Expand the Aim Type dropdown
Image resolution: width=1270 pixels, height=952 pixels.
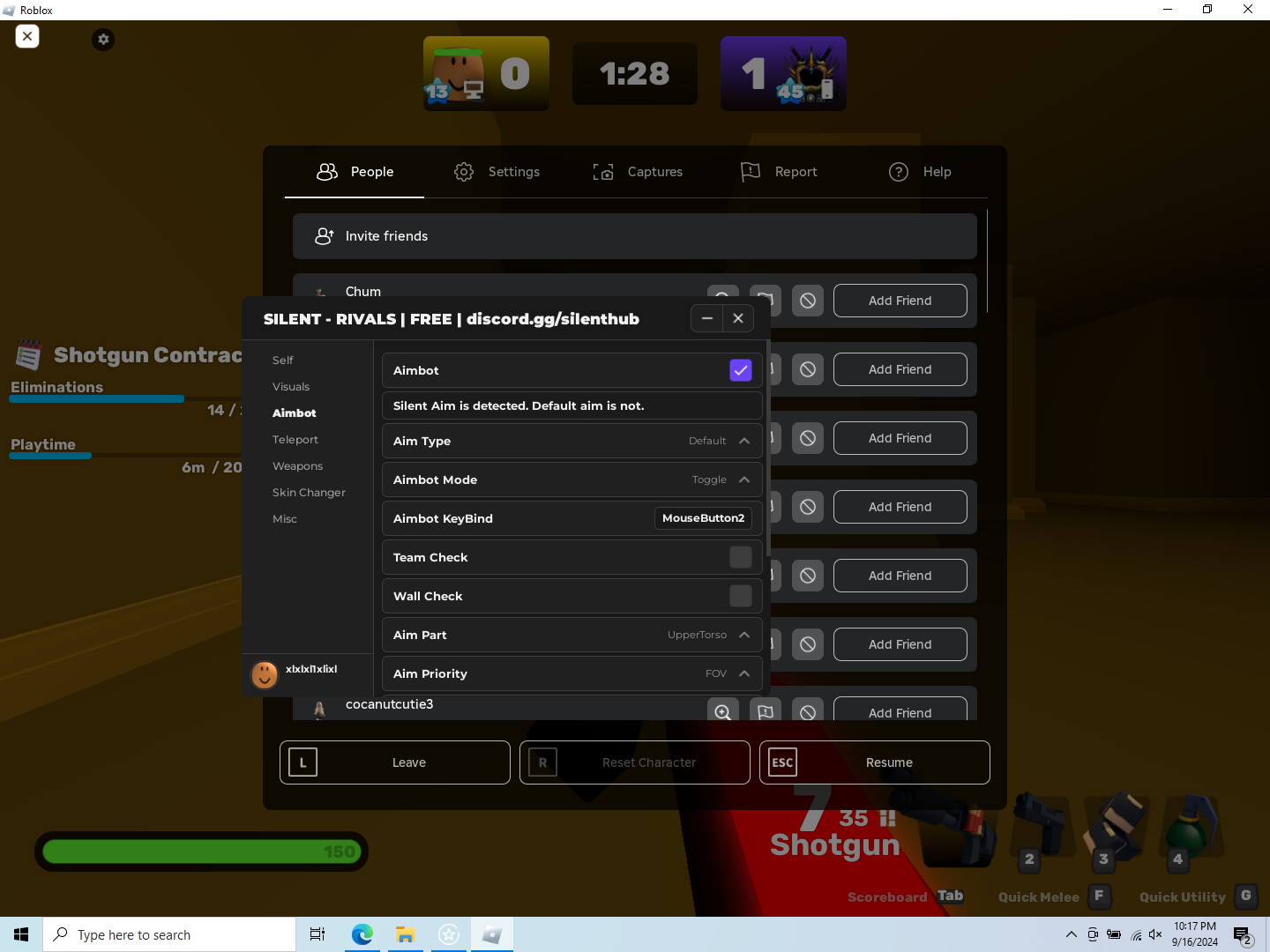pos(571,441)
